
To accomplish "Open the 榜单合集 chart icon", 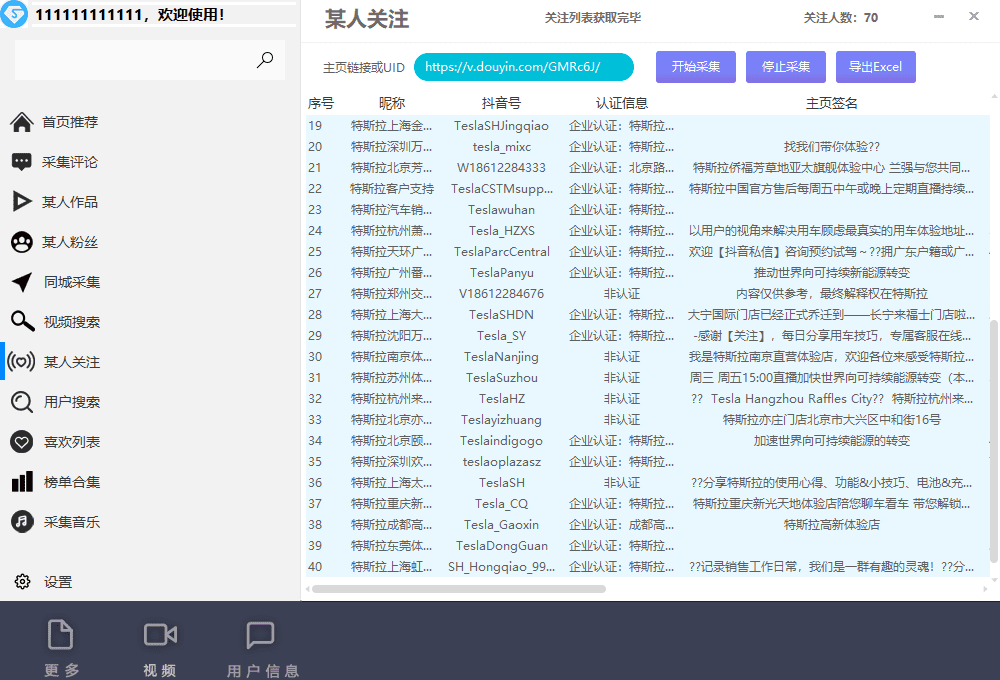I will (22, 481).
